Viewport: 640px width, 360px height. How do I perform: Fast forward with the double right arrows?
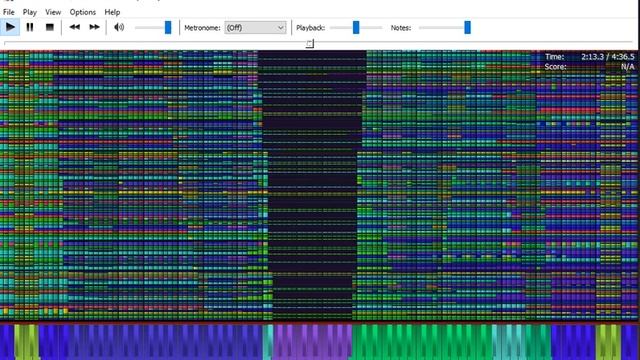click(x=94, y=27)
